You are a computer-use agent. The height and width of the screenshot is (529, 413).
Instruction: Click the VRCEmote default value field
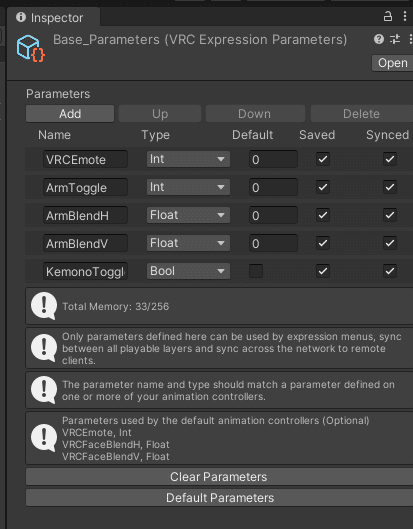273,159
